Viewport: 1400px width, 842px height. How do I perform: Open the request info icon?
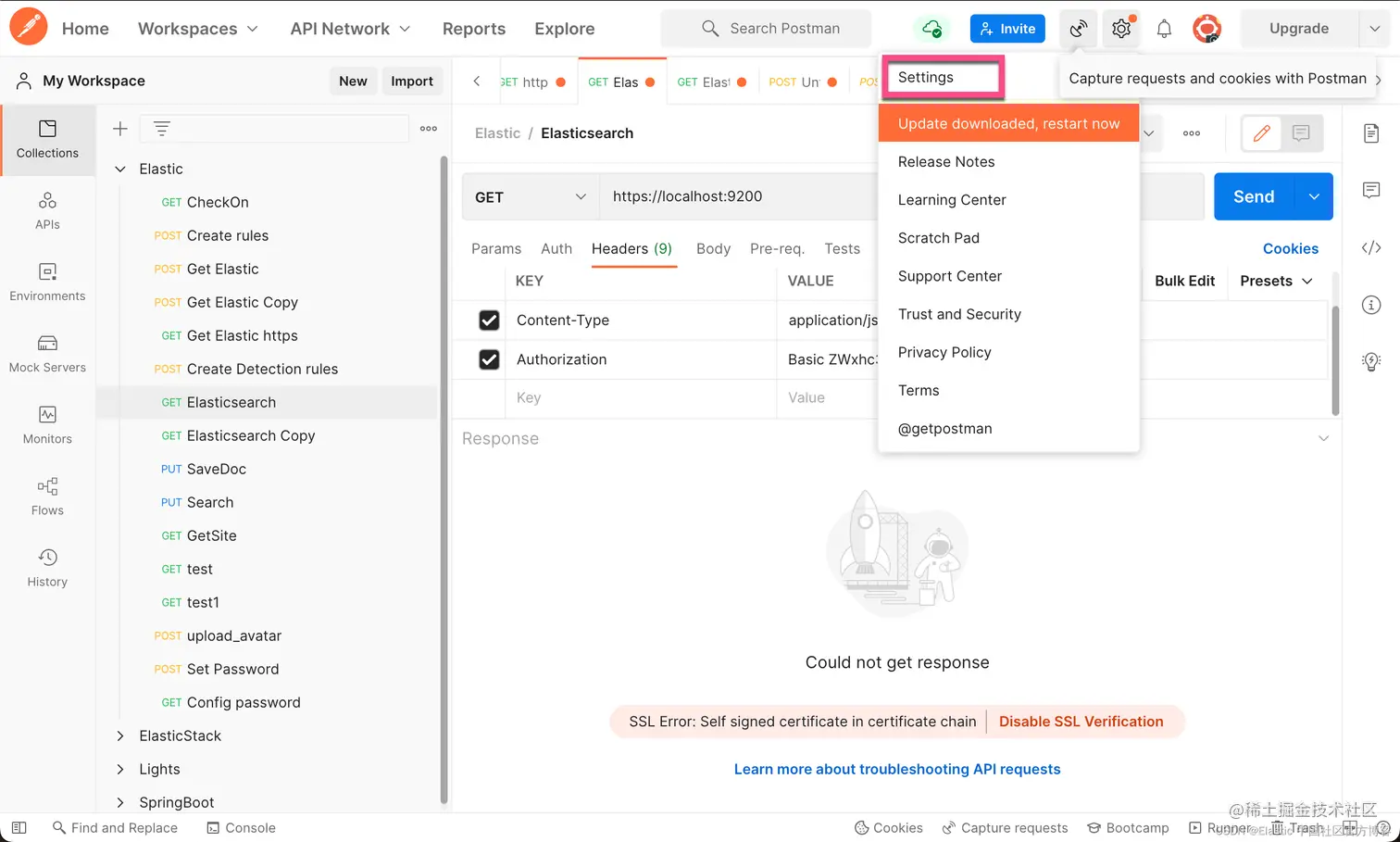[x=1371, y=305]
